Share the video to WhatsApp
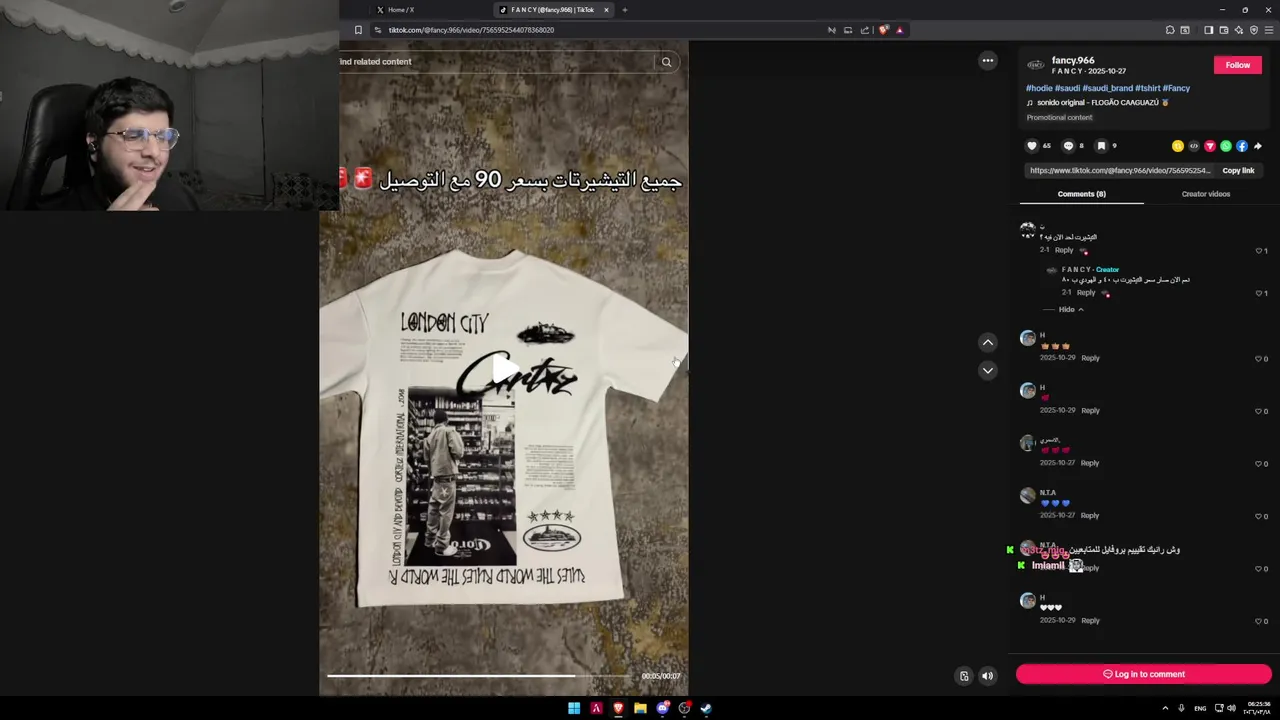 click(x=1226, y=146)
